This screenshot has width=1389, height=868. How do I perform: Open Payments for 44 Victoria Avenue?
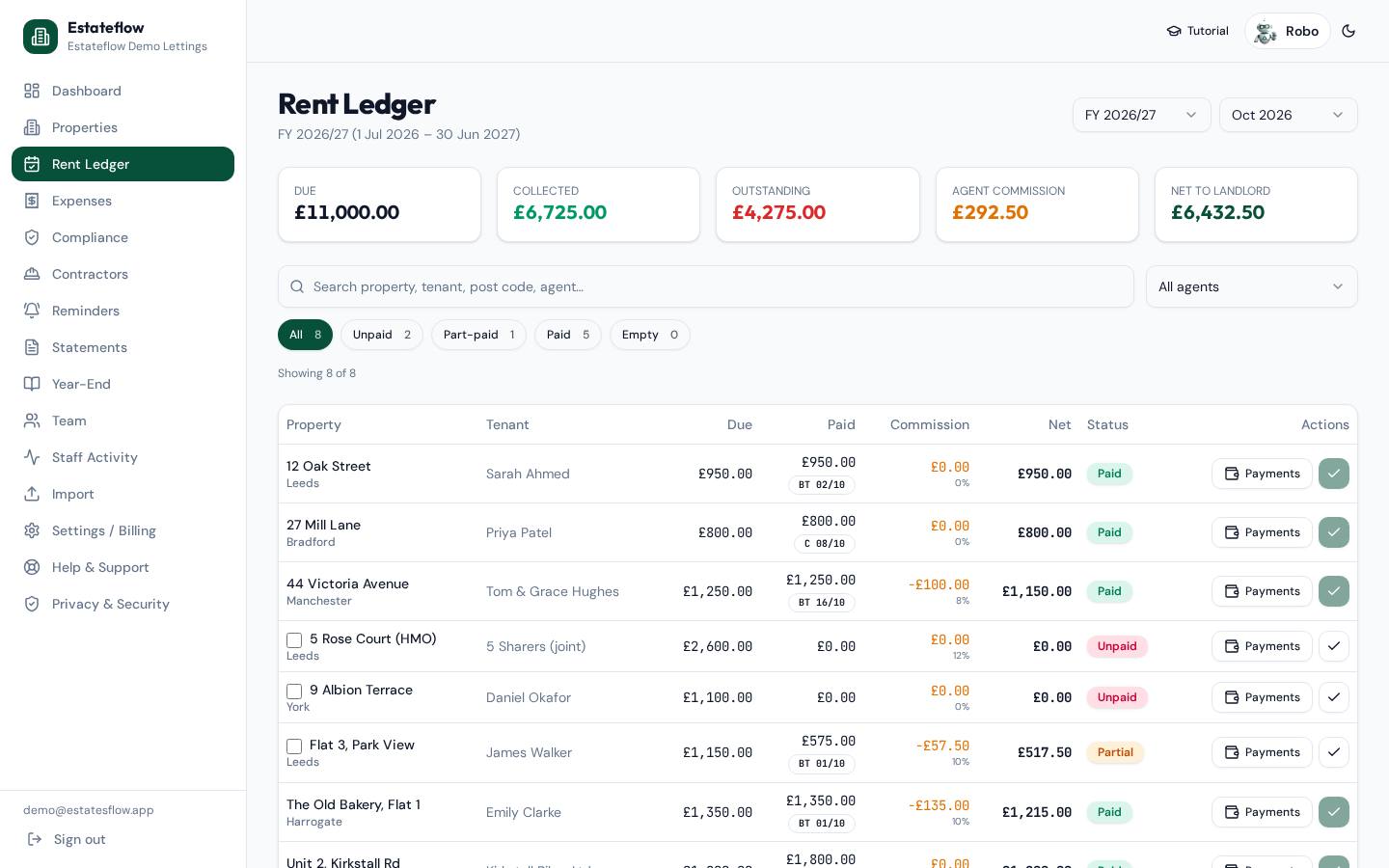(1262, 591)
